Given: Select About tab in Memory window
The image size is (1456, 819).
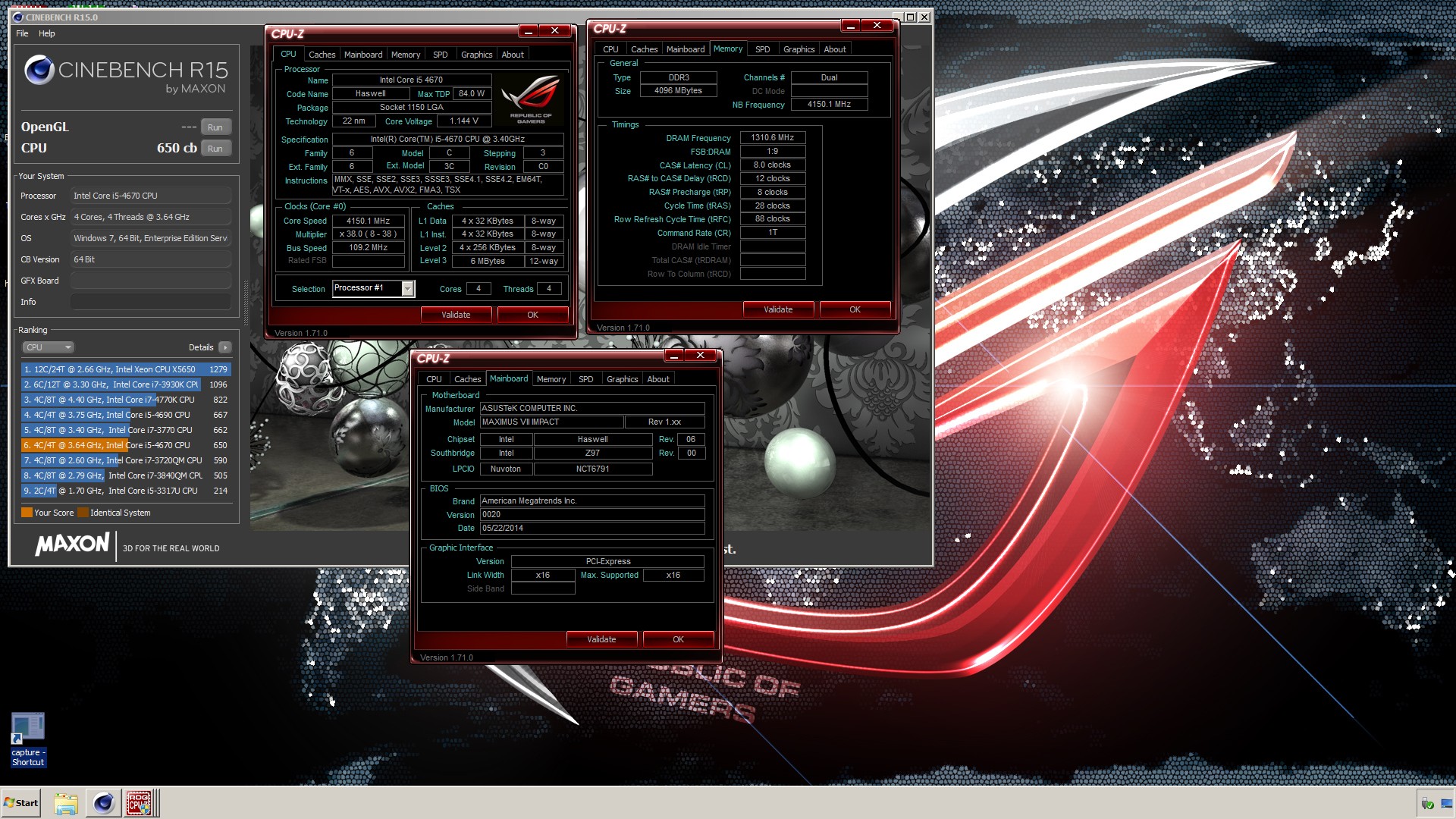Looking at the screenshot, I should click(x=835, y=49).
